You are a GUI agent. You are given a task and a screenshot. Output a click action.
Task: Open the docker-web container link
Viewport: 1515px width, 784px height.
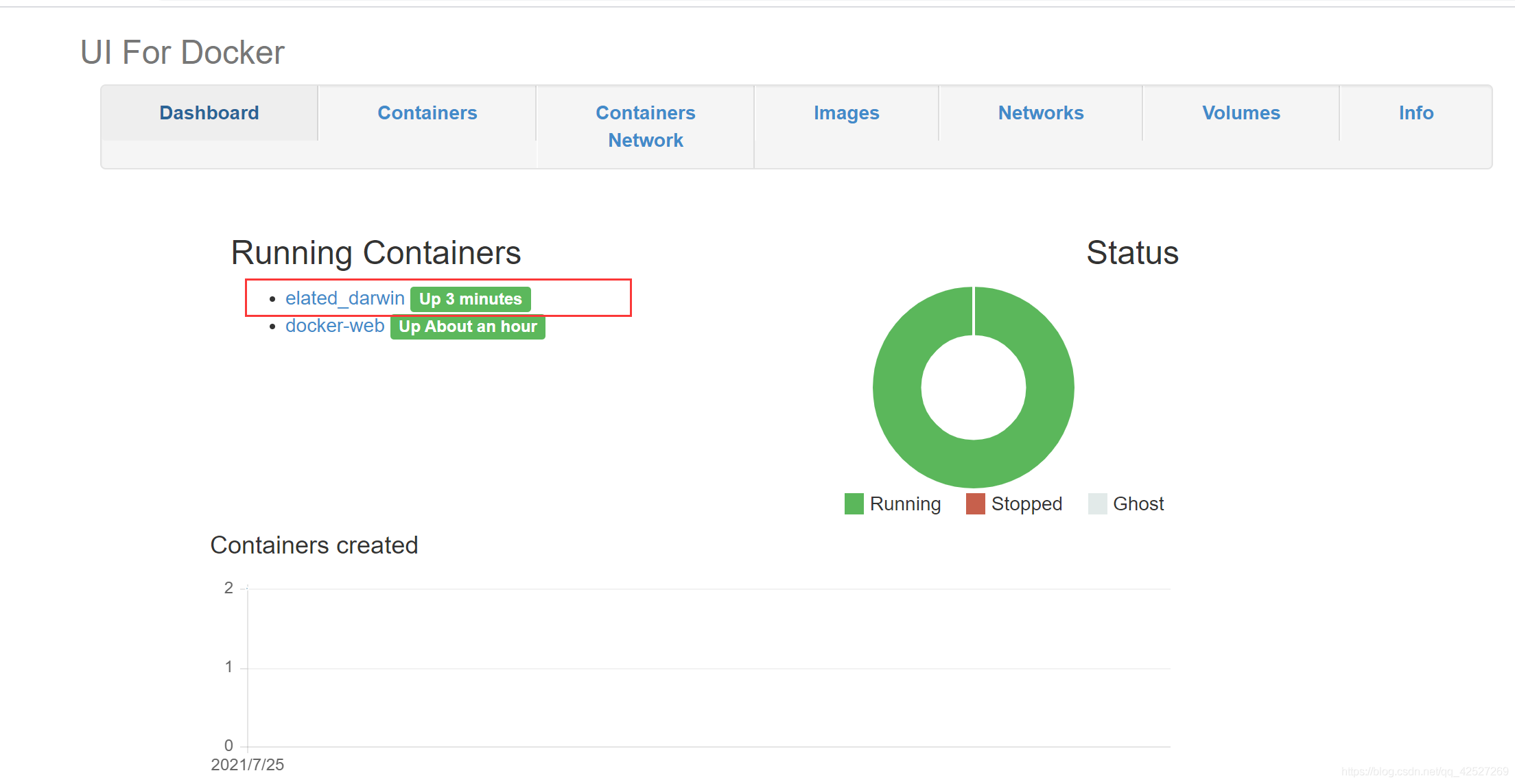click(x=335, y=326)
